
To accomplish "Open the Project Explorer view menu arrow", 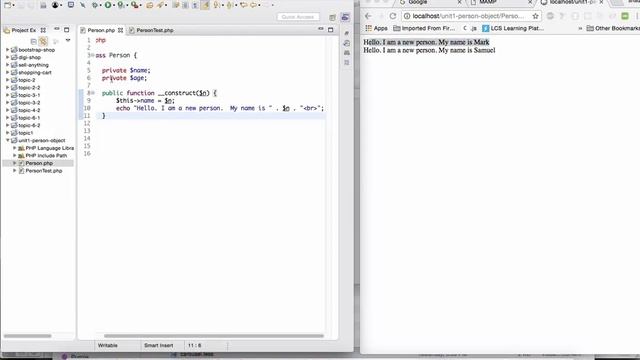I will [68, 40].
